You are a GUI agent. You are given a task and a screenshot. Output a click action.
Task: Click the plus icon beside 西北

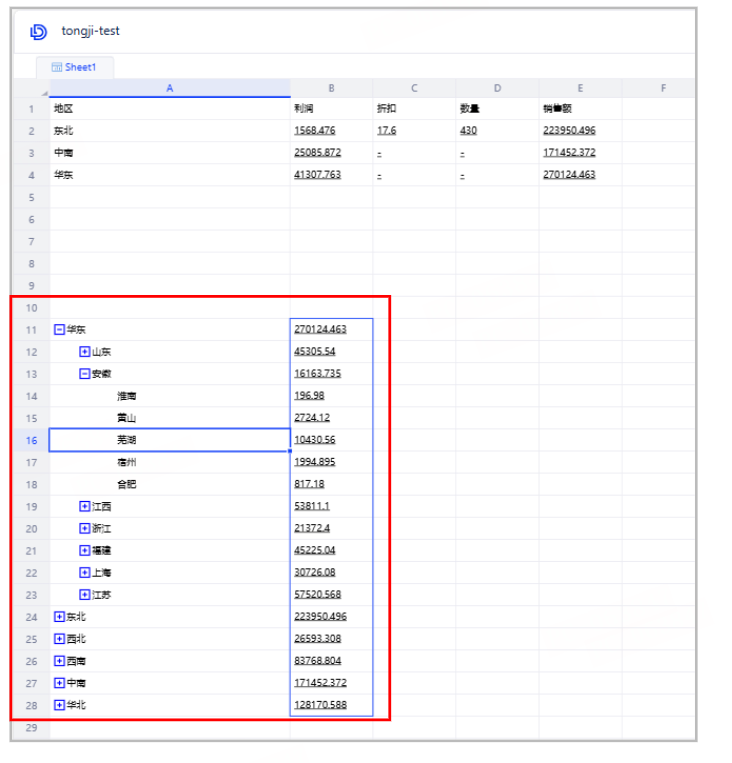click(x=60, y=638)
